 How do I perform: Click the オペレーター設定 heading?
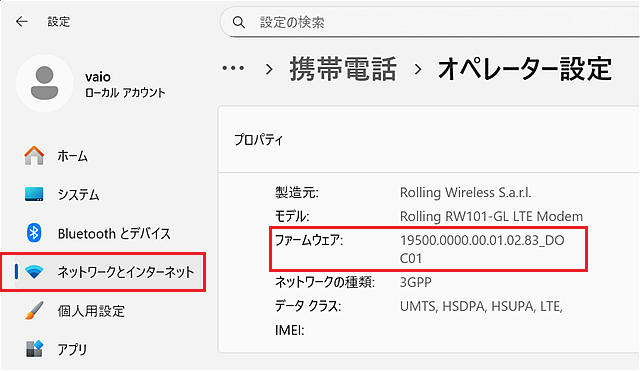(x=524, y=69)
